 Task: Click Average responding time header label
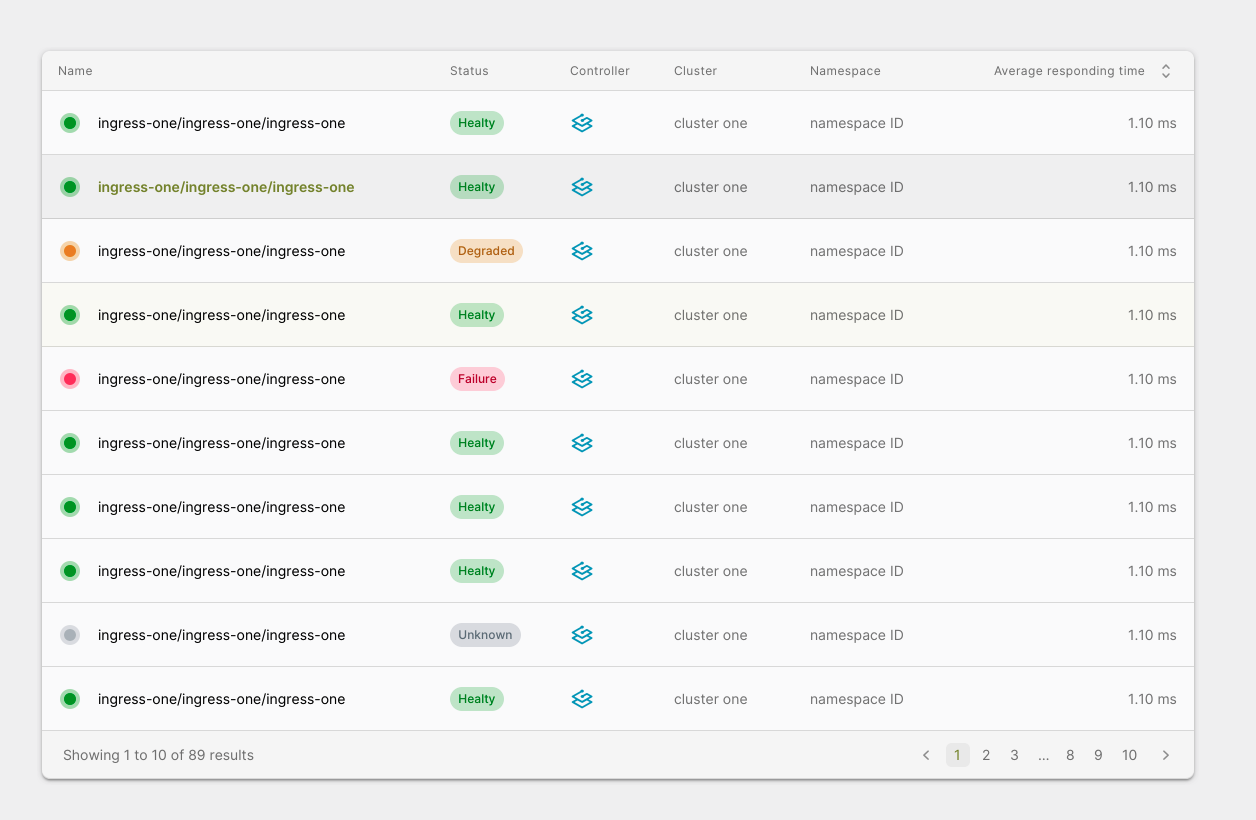click(x=1069, y=71)
